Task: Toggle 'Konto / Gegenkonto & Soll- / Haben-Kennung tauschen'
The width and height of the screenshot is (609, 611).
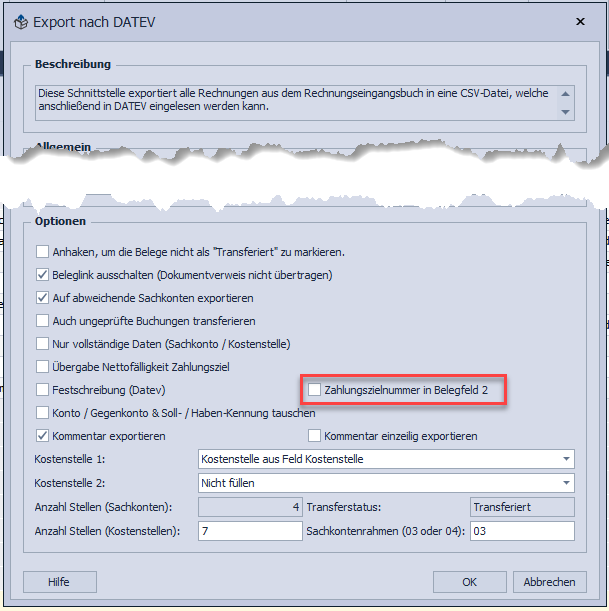Action: 43,413
